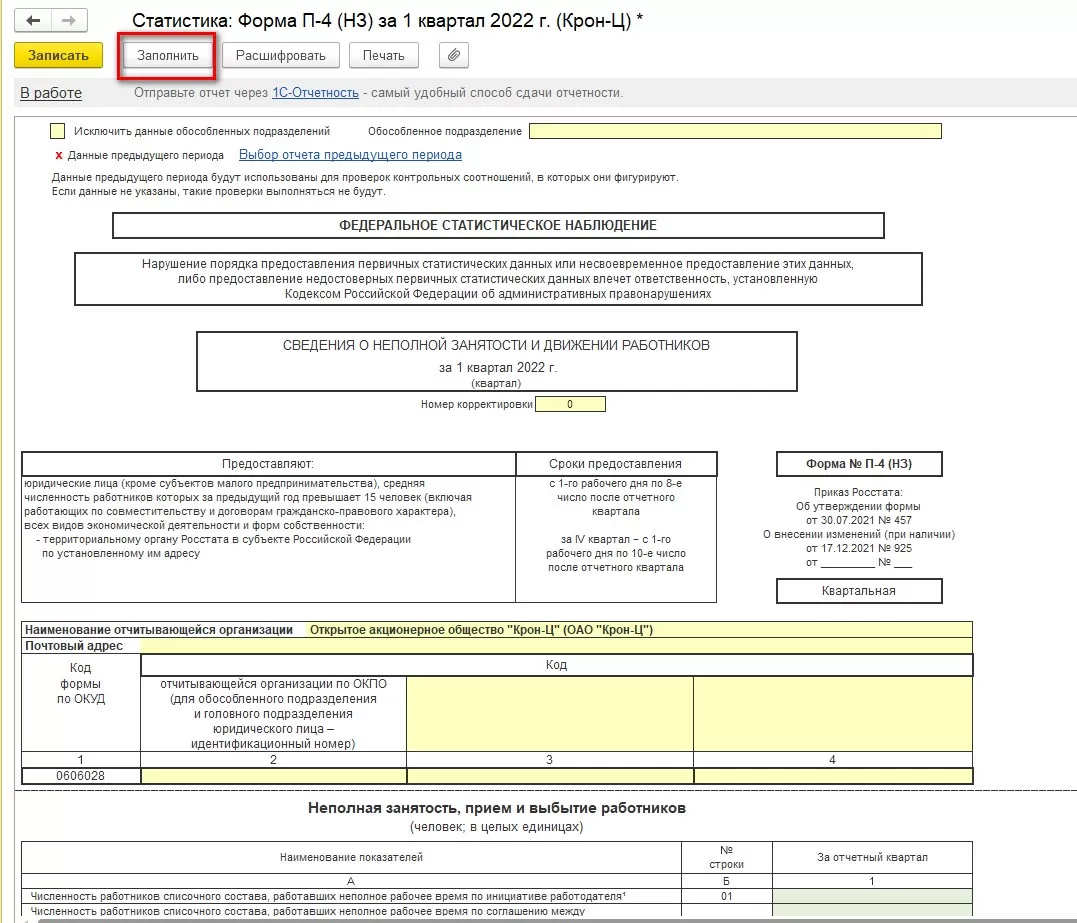Click the row 01 value cell
Image resolution: width=1077 pixels, height=923 pixels.
pyautogui.click(x=872, y=896)
